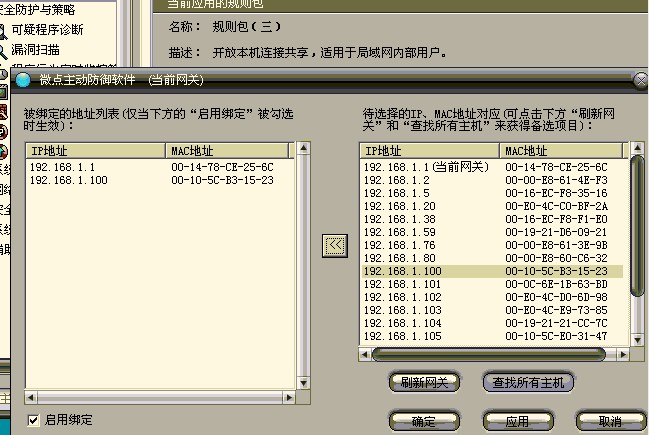Select candidate row 192.168.1.1 (当前网关)
This screenshot has height=435, width=649.
[x=492, y=167]
